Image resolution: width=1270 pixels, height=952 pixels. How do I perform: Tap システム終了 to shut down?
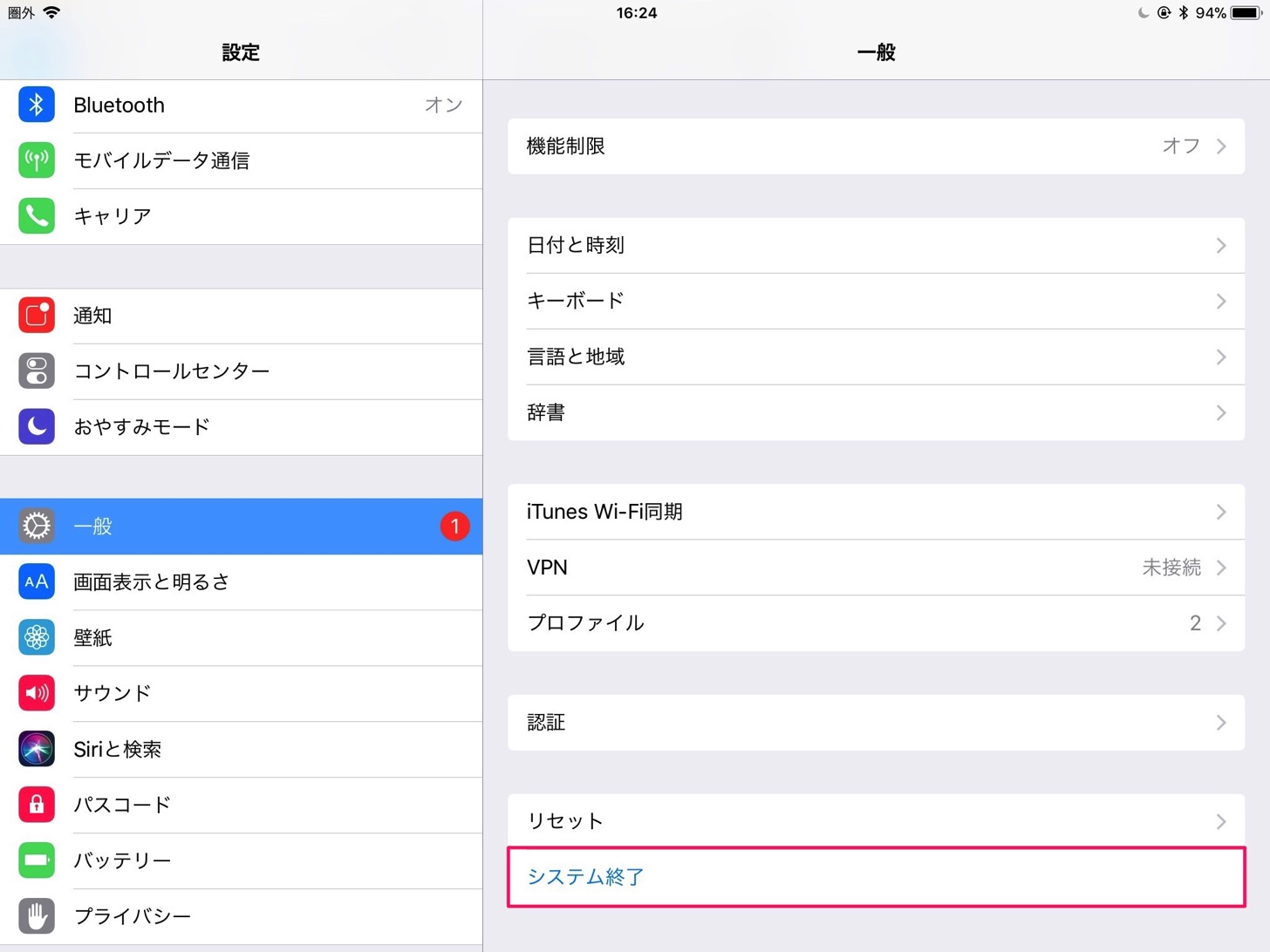coord(876,877)
